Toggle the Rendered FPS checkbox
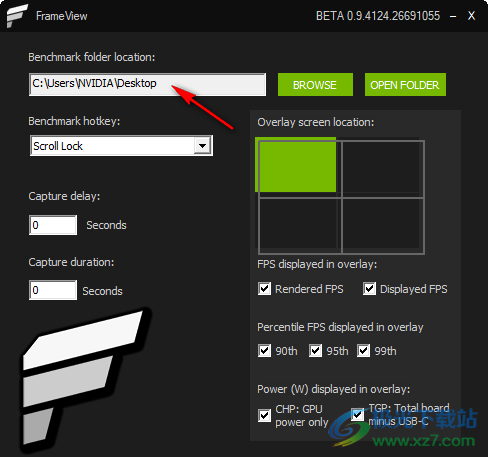Screen dimensions: 488x457 [x=264, y=289]
